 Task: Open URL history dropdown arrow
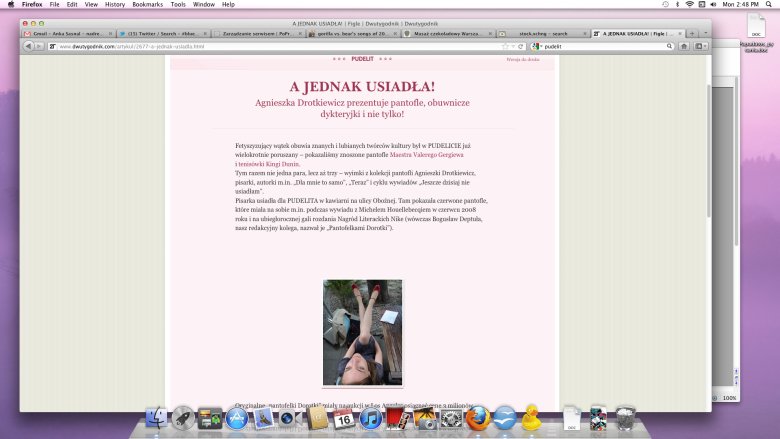[x=513, y=46]
